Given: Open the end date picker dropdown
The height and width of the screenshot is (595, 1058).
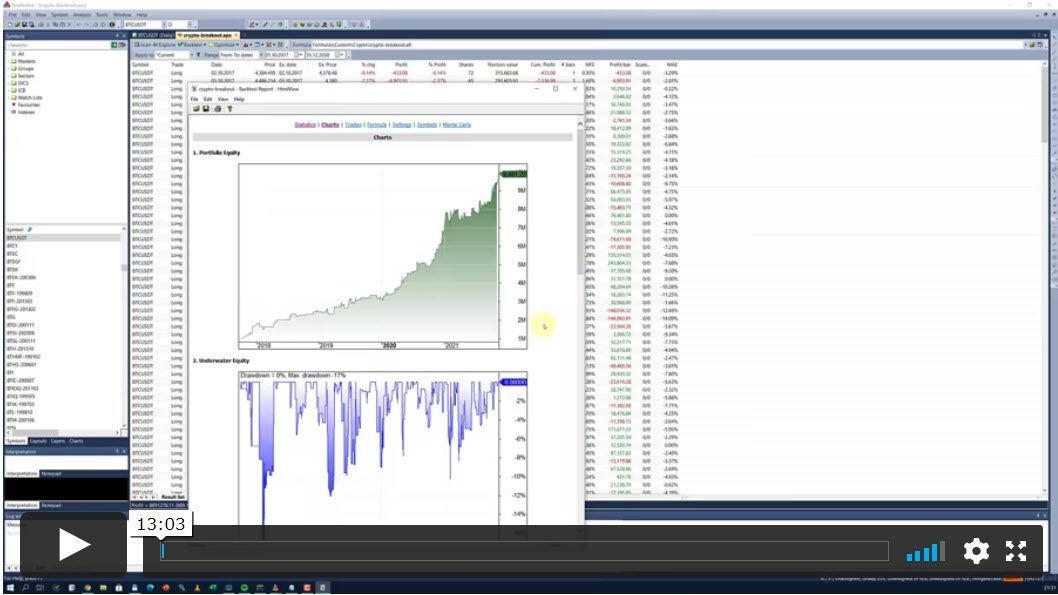Looking at the screenshot, I should [339, 55].
